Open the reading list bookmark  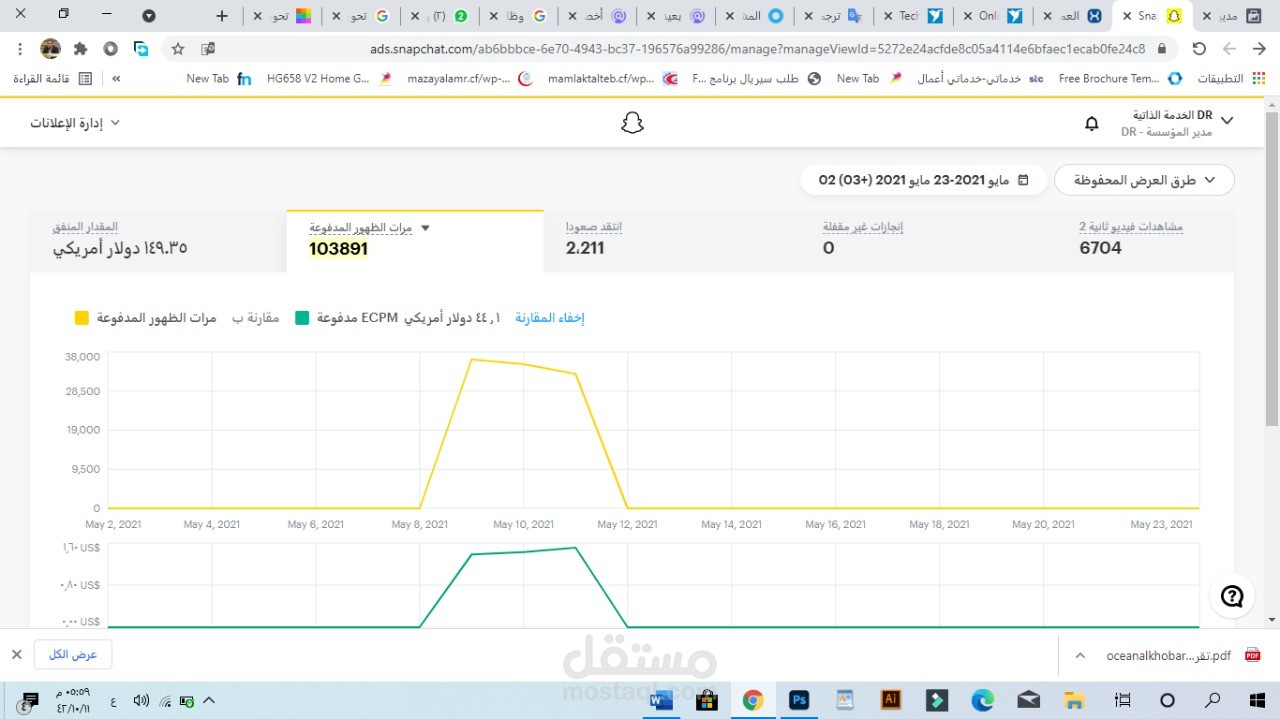[x=53, y=78]
